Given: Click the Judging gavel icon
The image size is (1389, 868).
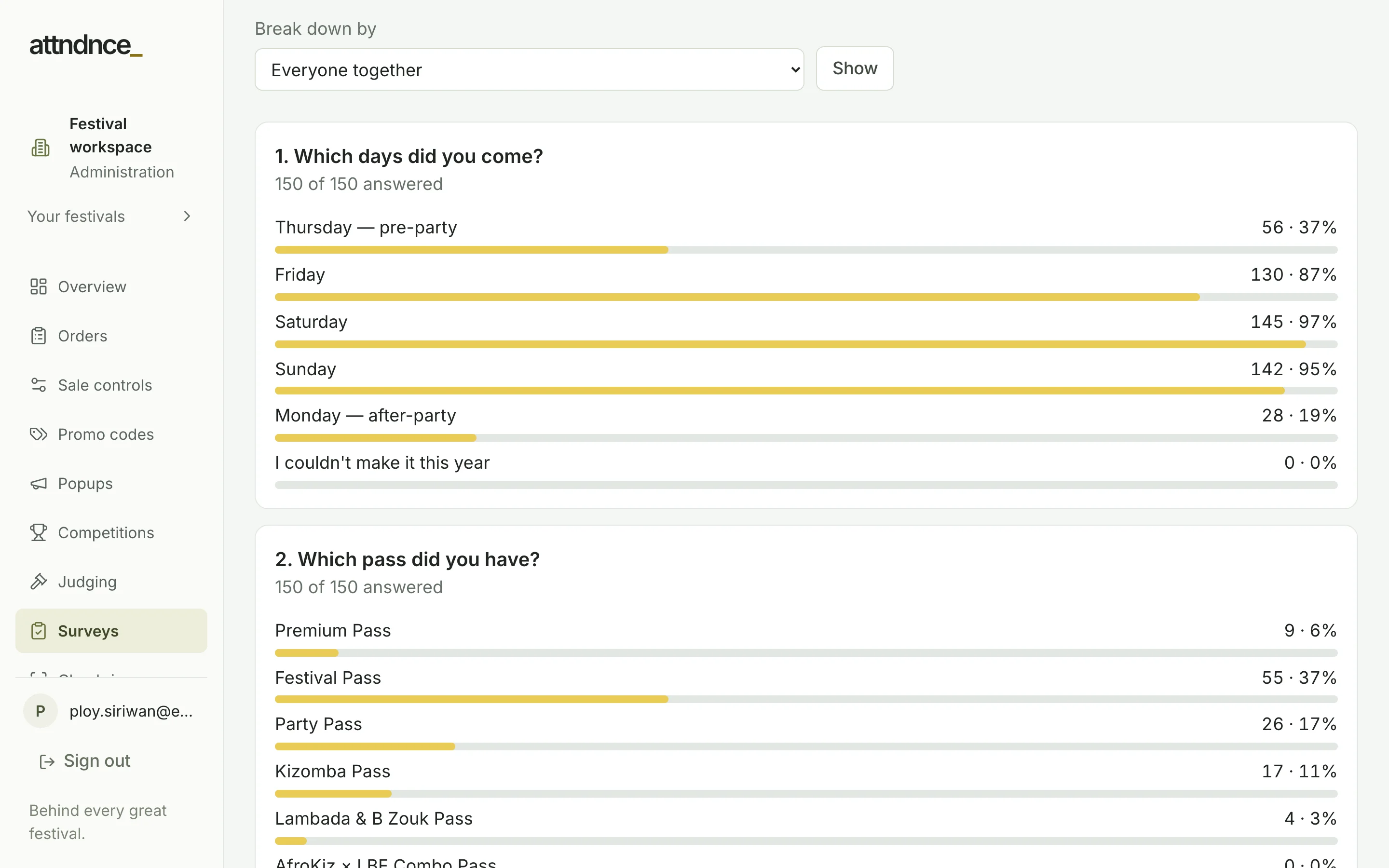Looking at the screenshot, I should (x=39, y=582).
